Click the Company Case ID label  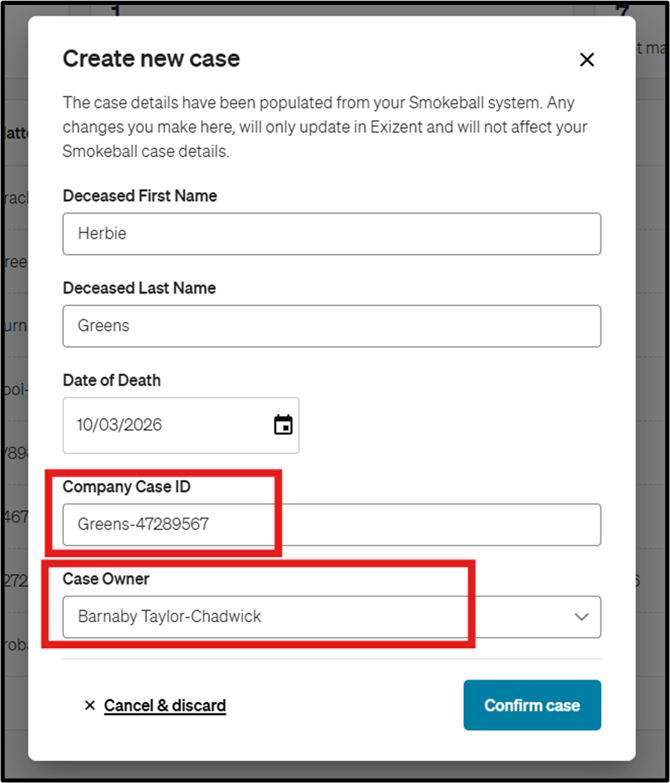pos(125,487)
